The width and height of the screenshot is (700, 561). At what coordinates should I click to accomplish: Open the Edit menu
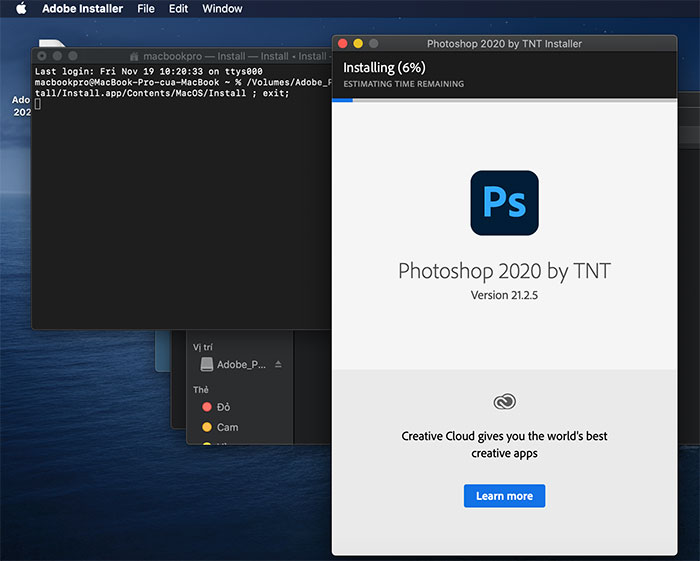coord(178,9)
